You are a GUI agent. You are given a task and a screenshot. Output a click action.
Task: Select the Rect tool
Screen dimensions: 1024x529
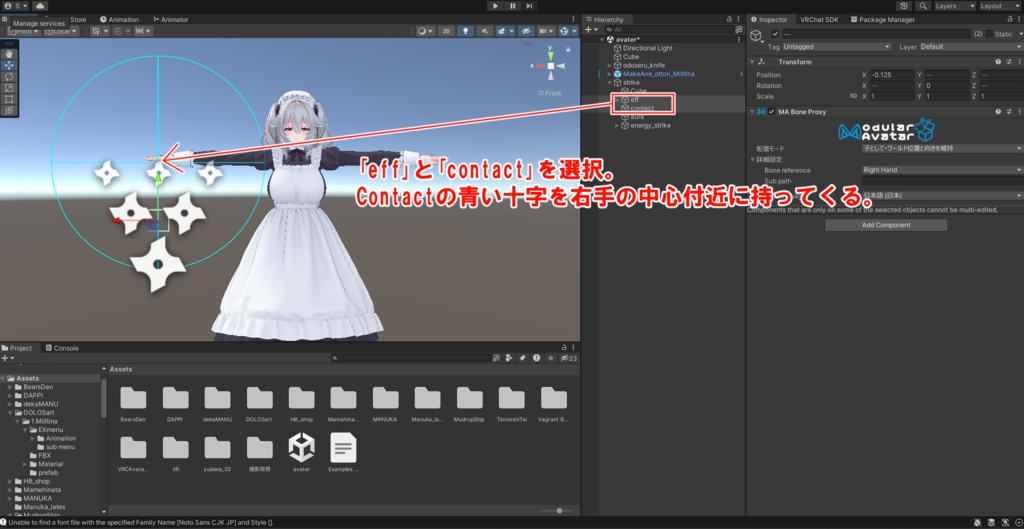point(9,99)
